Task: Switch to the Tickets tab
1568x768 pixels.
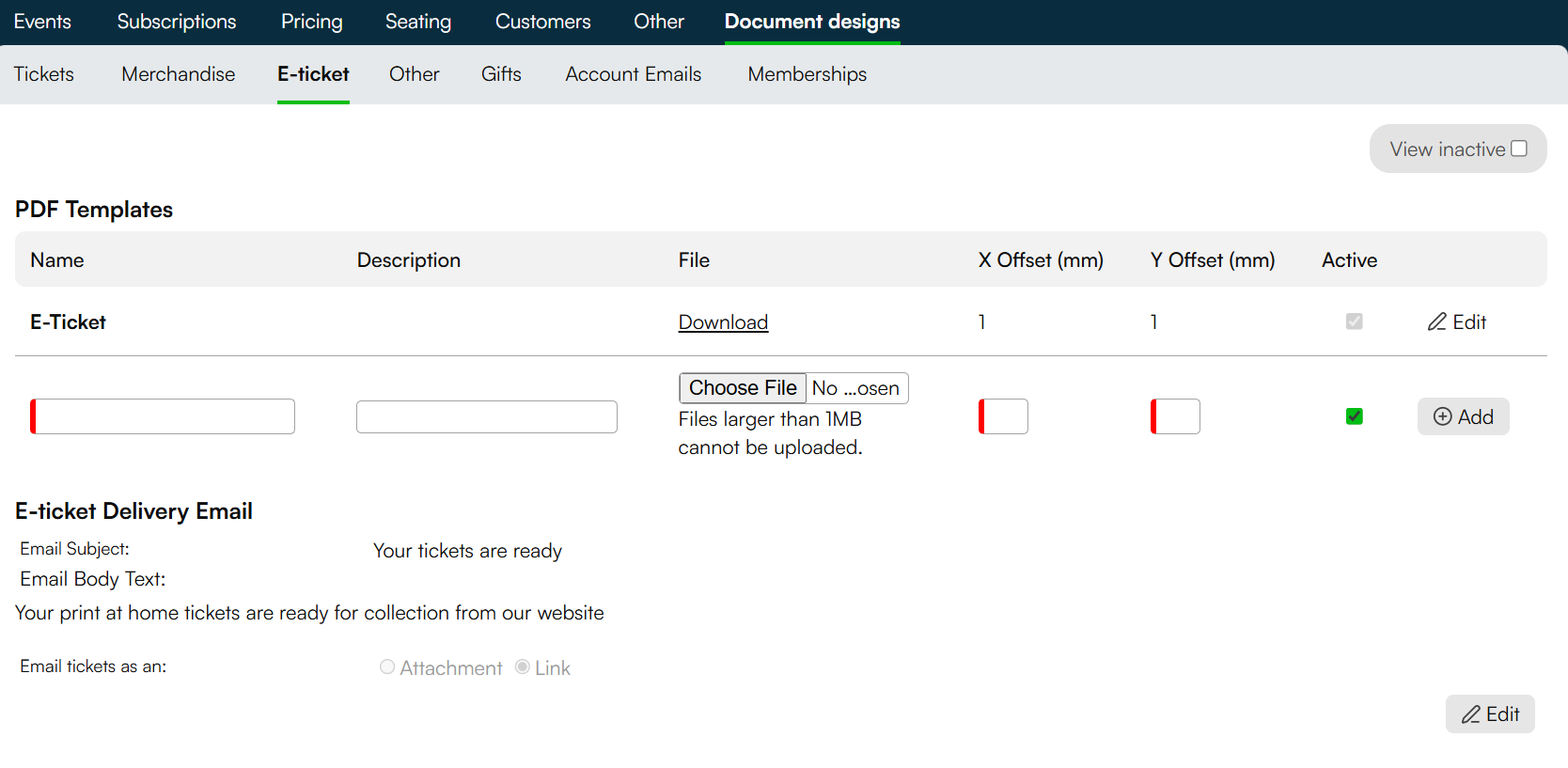Action: tap(44, 74)
